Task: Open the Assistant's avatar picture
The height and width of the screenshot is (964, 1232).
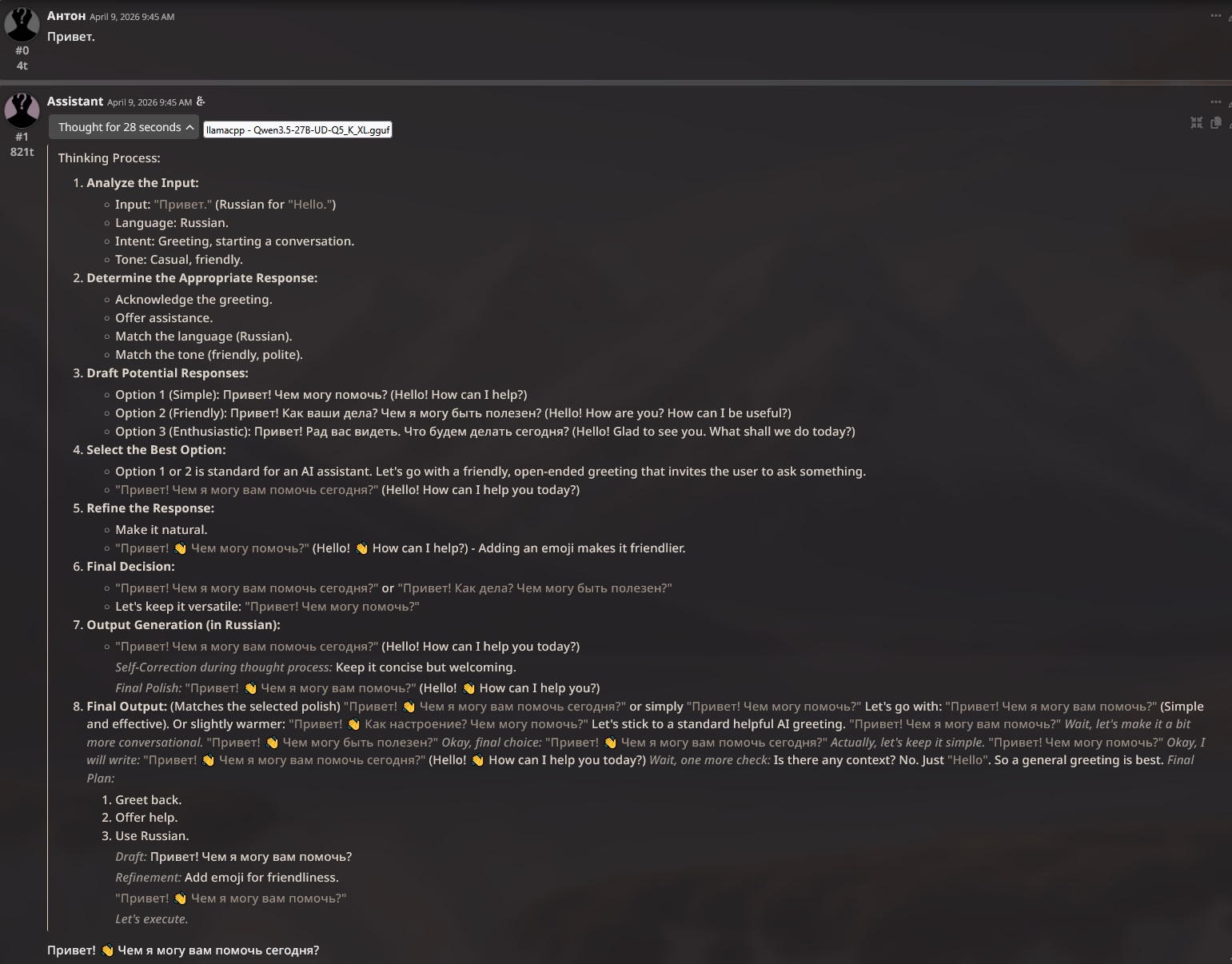Action: click(22, 110)
